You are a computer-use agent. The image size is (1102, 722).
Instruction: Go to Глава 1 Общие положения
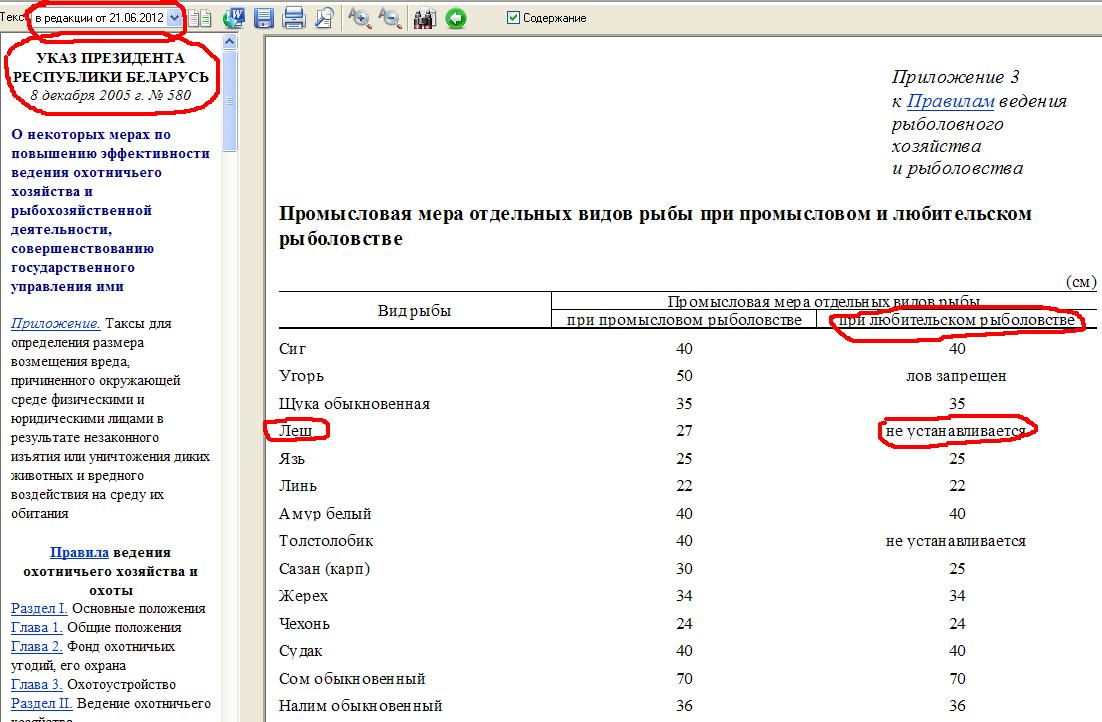tap(37, 627)
